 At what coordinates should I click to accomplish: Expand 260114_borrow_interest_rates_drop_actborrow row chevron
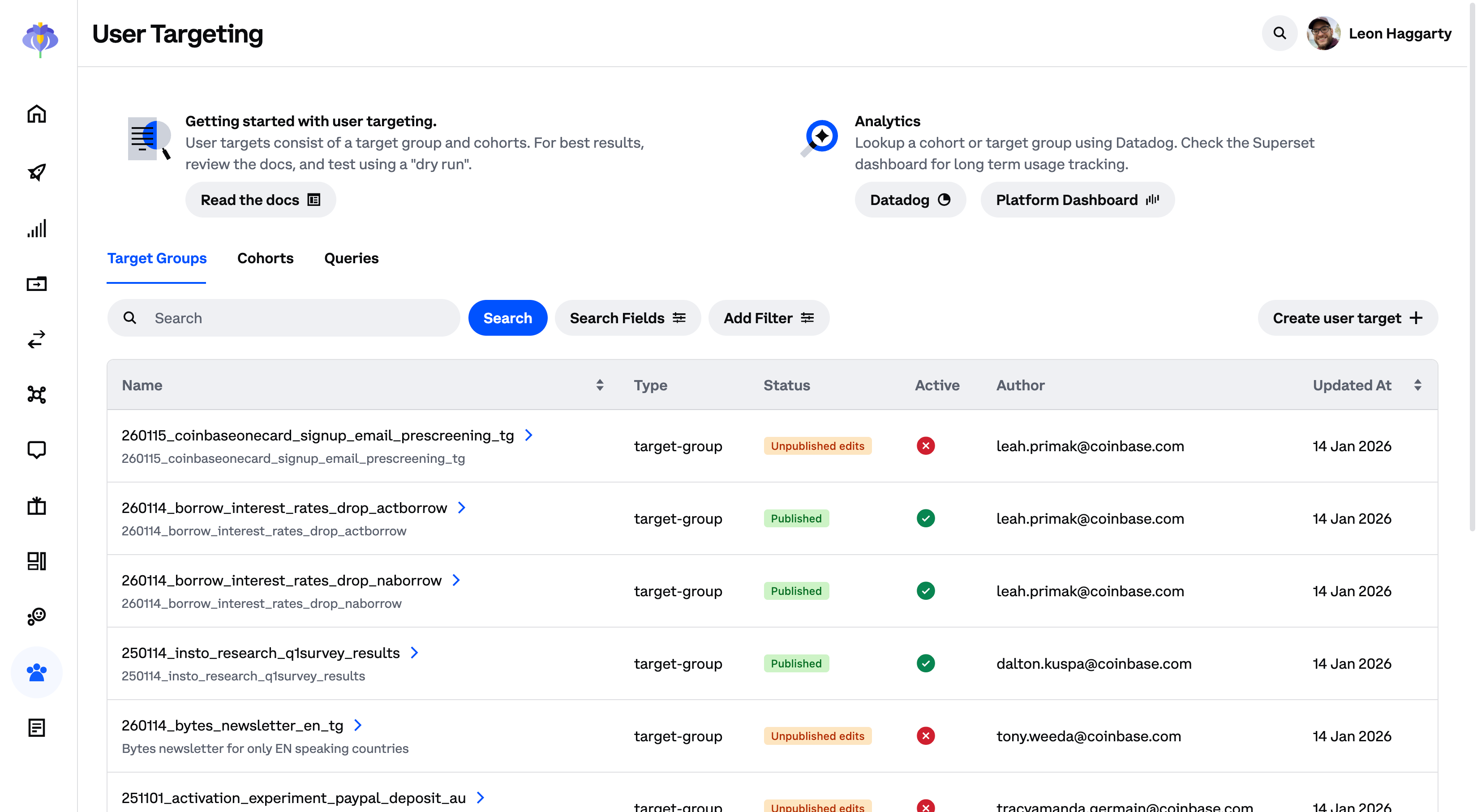coord(462,507)
